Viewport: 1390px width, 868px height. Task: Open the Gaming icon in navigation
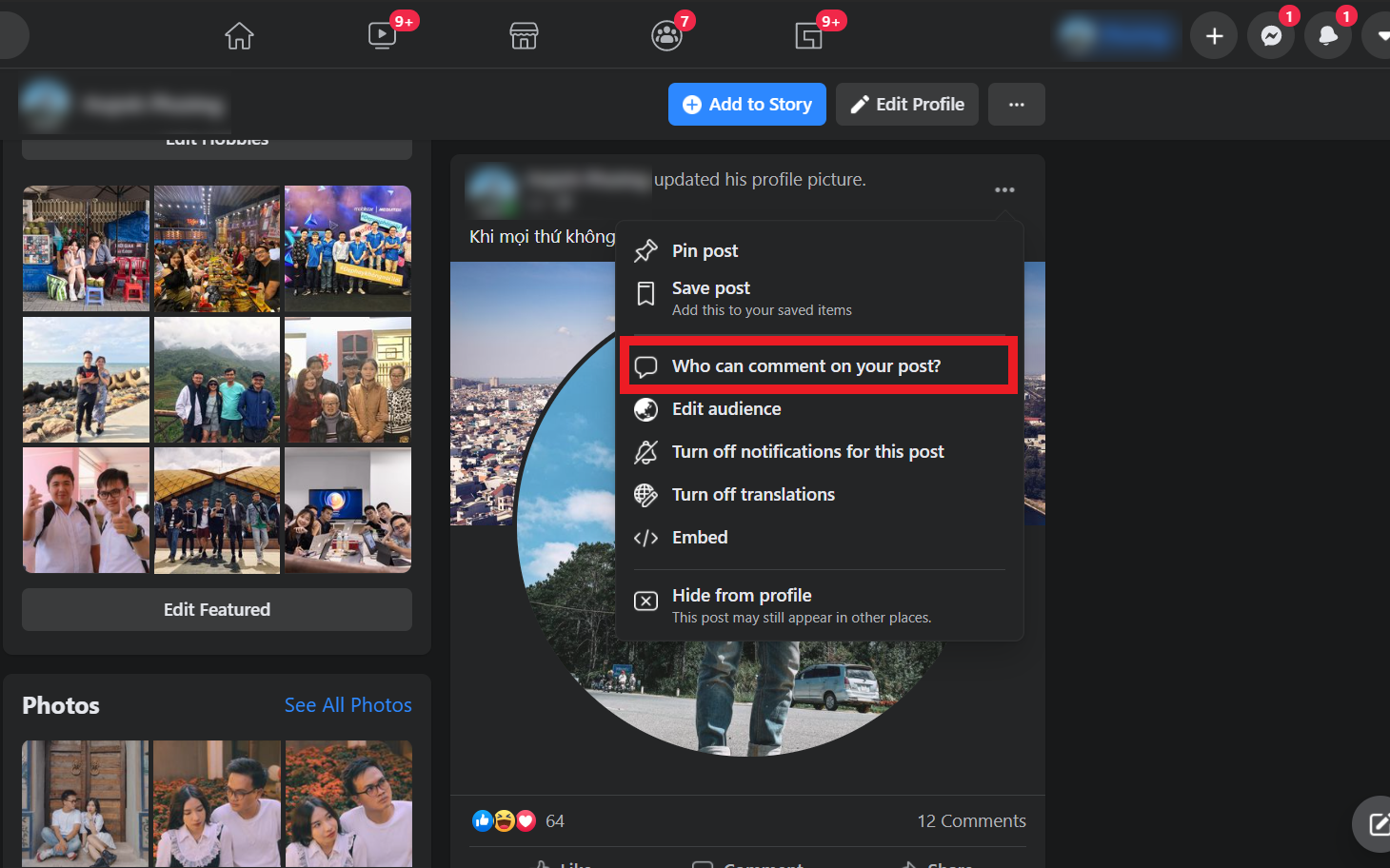[x=808, y=36]
